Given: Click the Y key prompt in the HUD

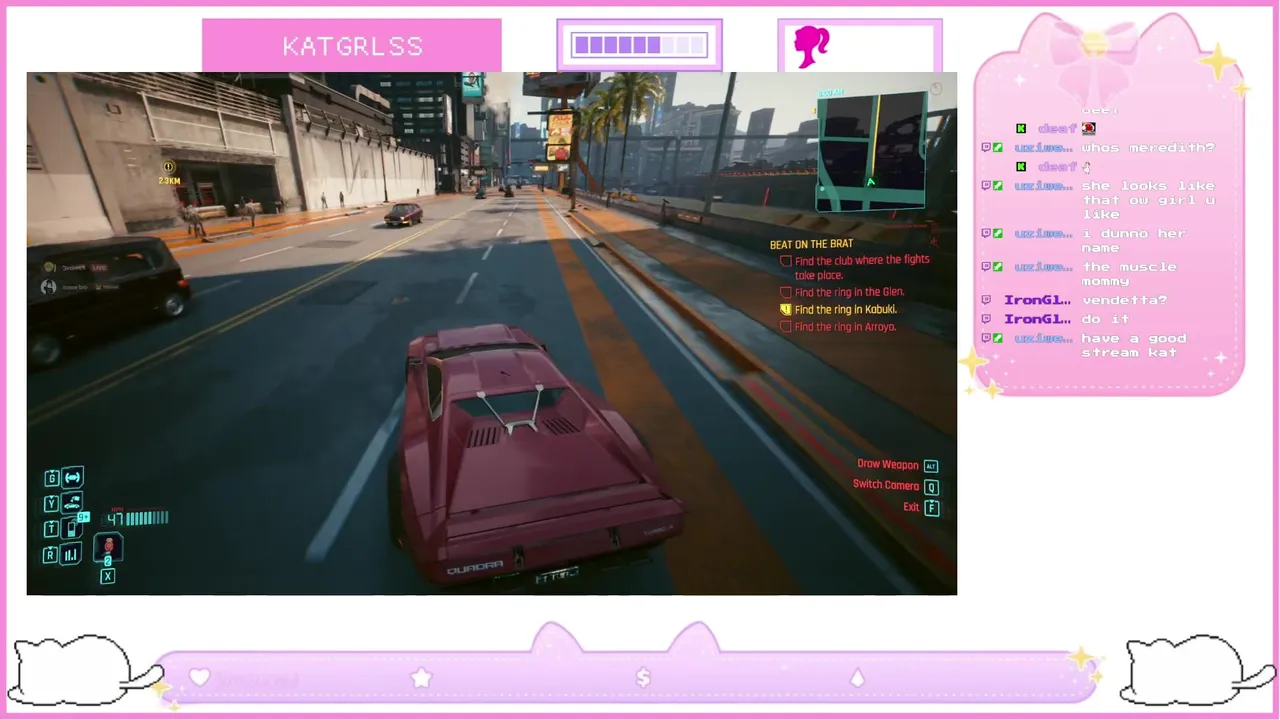Looking at the screenshot, I should [51, 504].
